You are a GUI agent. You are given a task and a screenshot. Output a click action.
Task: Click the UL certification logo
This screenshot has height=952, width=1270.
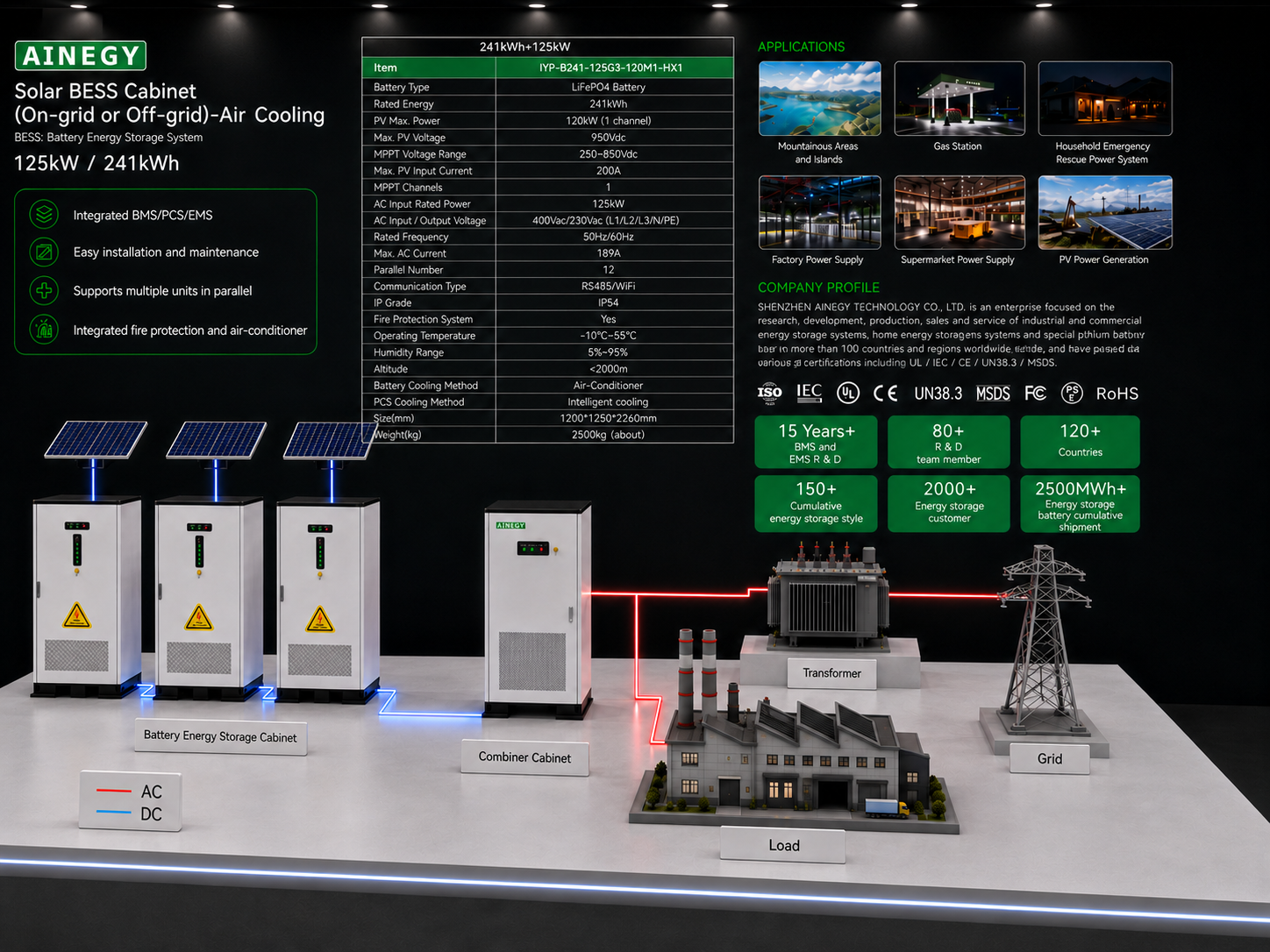(x=847, y=394)
